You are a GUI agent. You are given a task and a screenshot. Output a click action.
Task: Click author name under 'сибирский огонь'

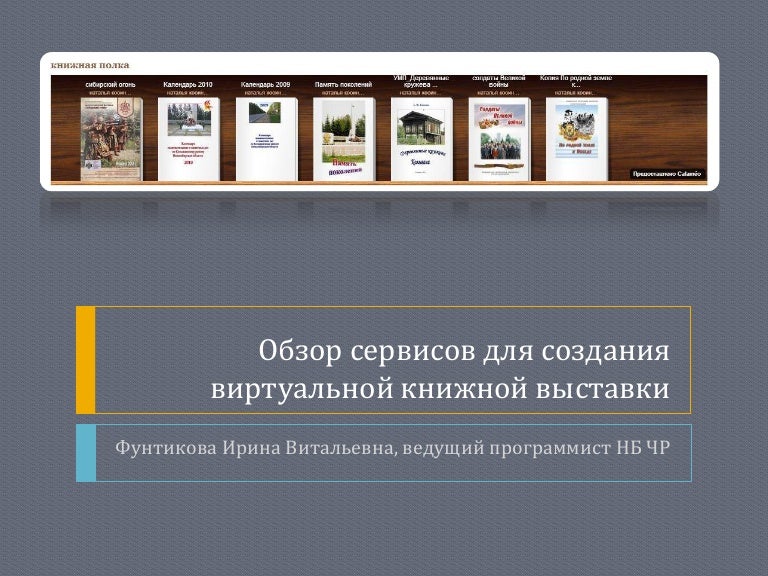tap(110, 93)
